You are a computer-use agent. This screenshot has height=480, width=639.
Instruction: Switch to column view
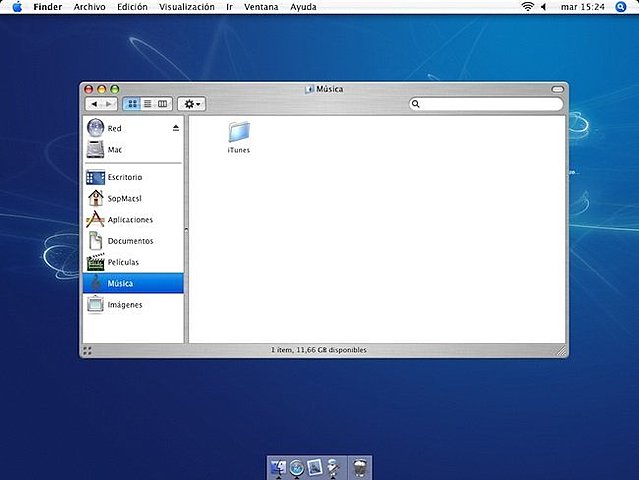(x=163, y=104)
